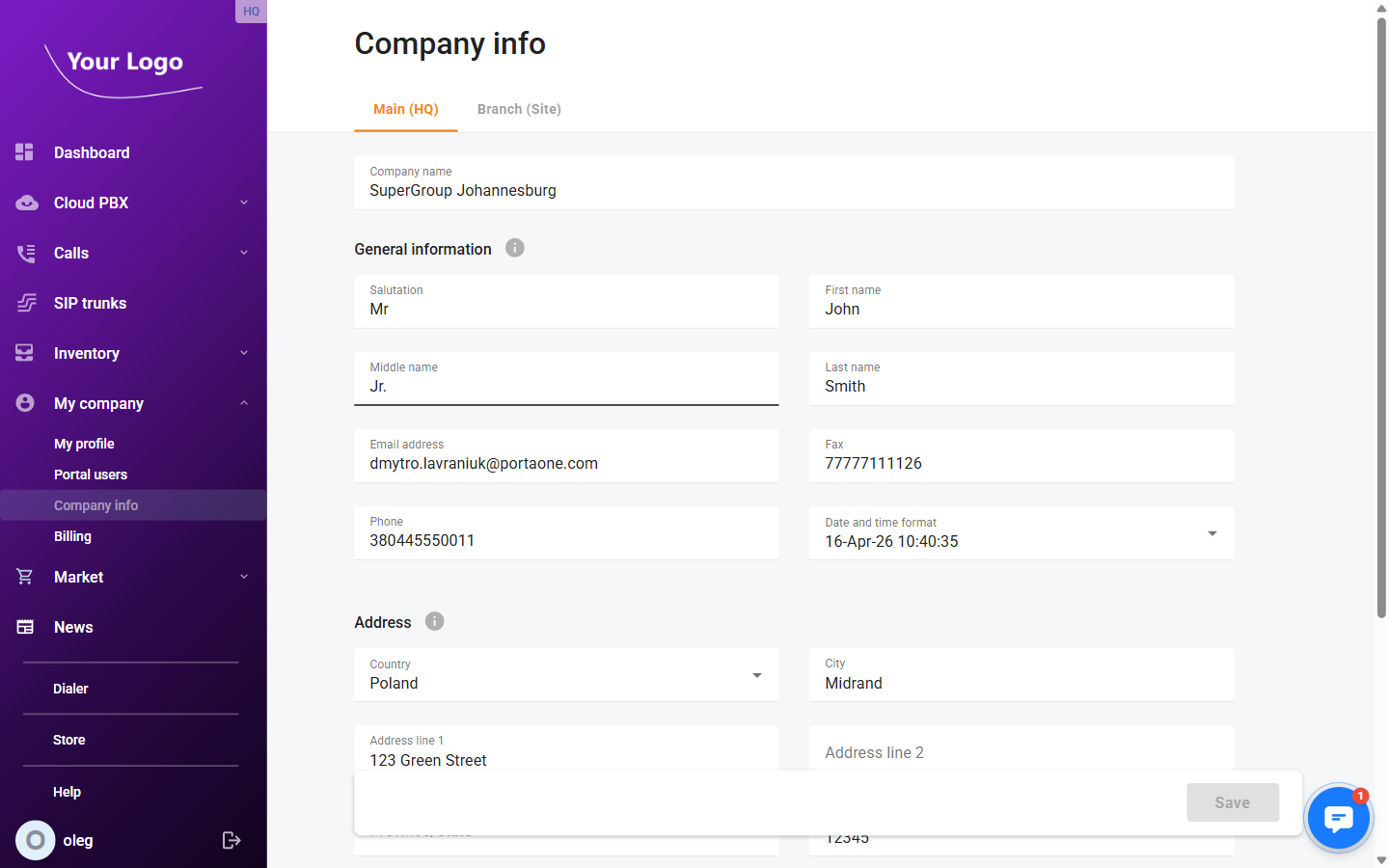
Task: Click the My company person icon
Action: coord(25,402)
